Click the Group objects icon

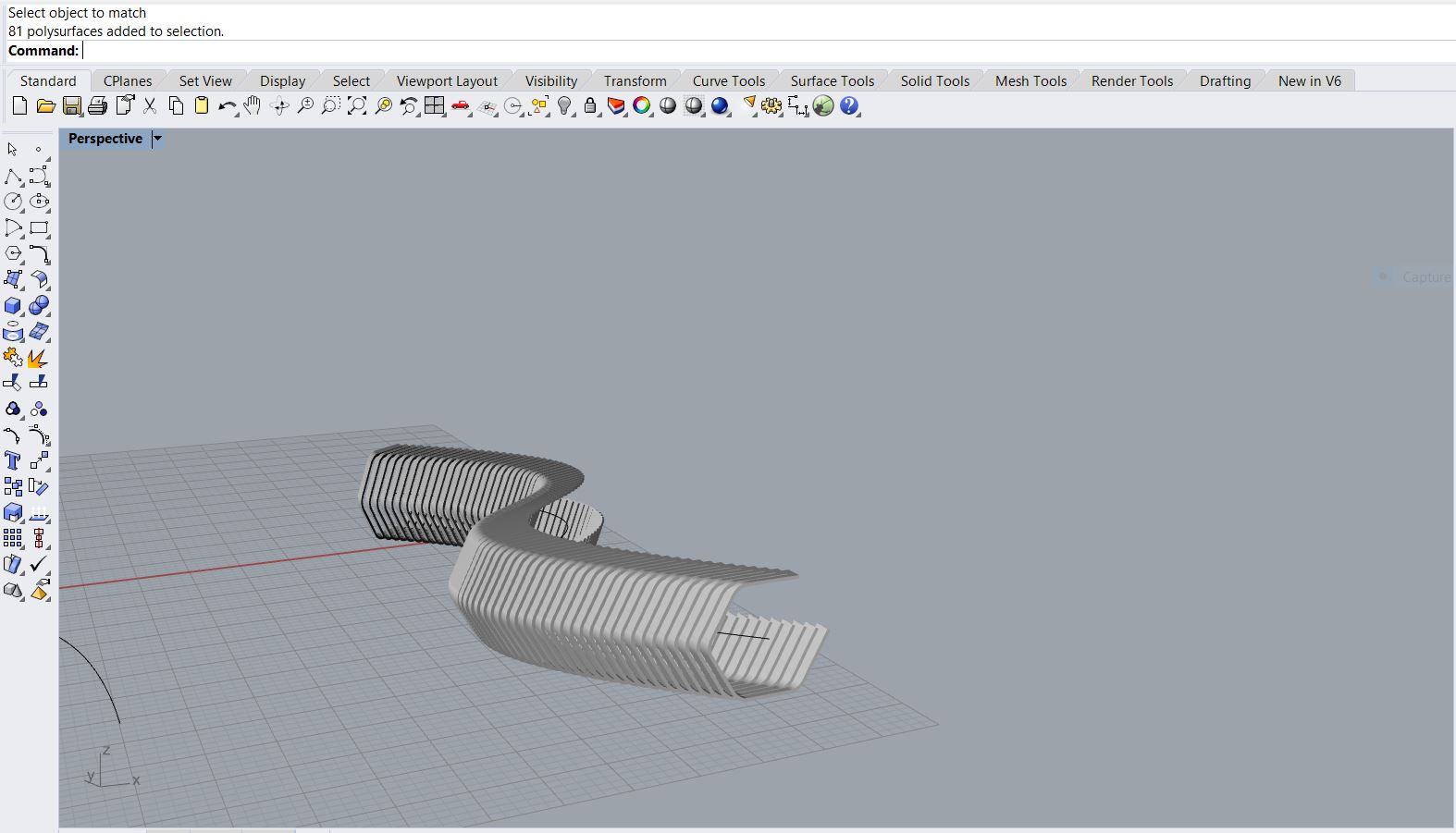click(x=13, y=409)
